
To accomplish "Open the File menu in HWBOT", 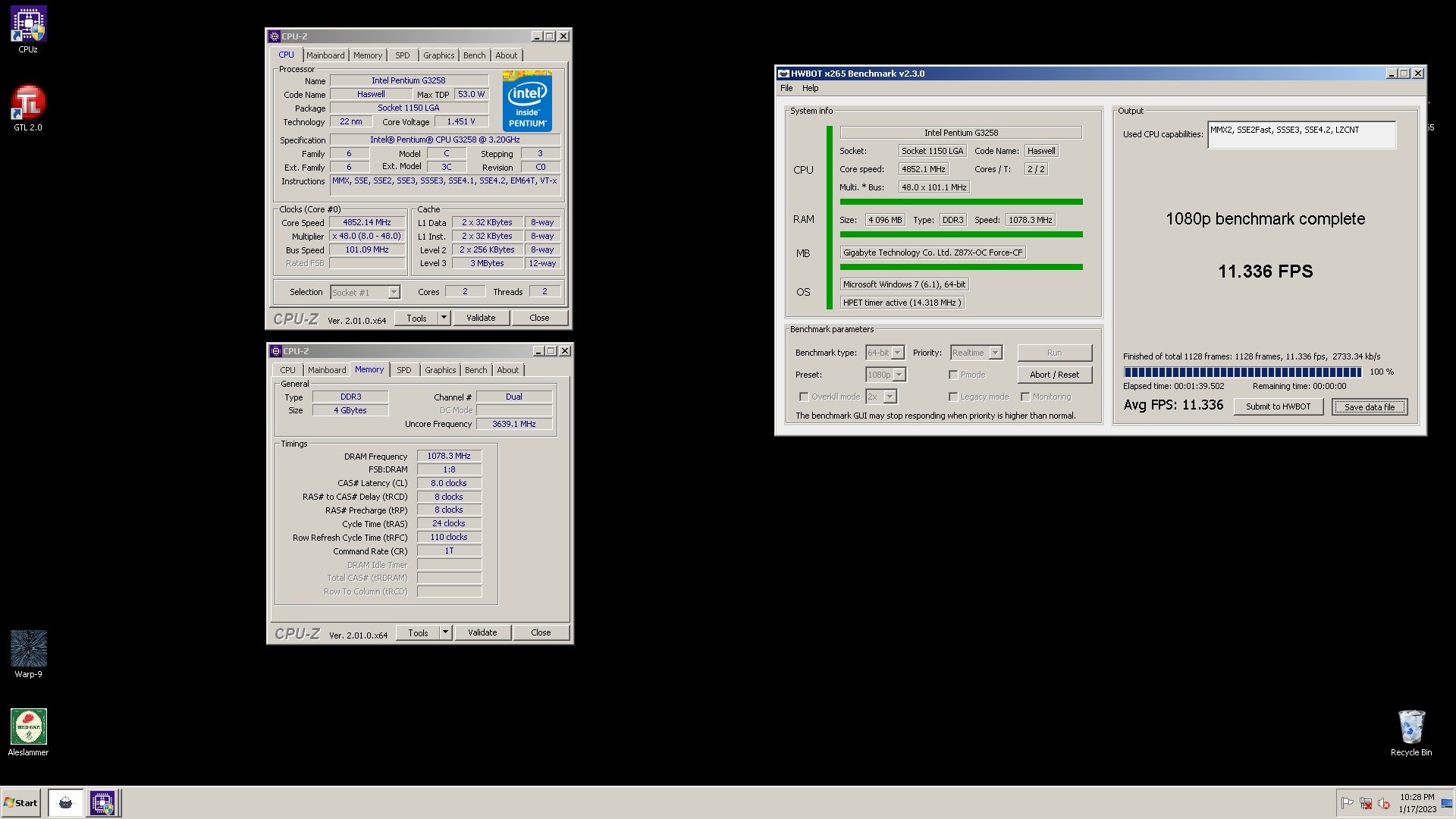I will (x=786, y=88).
